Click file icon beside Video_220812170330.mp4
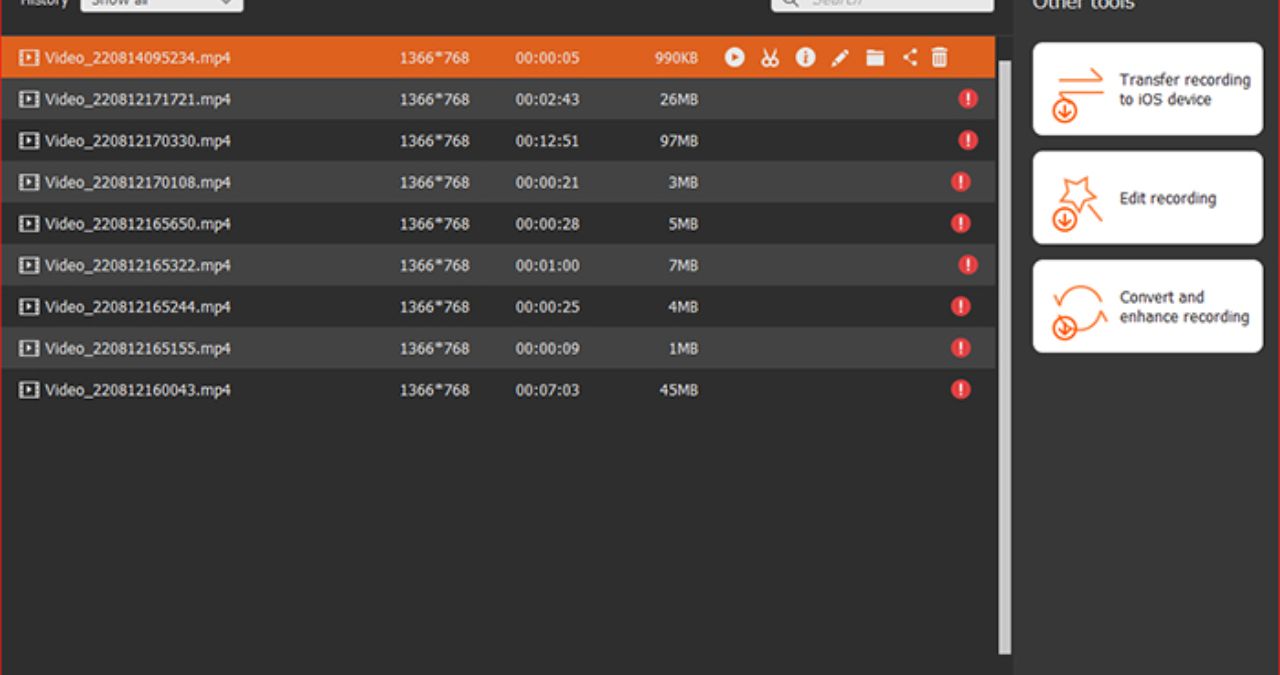The height and width of the screenshot is (675, 1280). [29, 141]
